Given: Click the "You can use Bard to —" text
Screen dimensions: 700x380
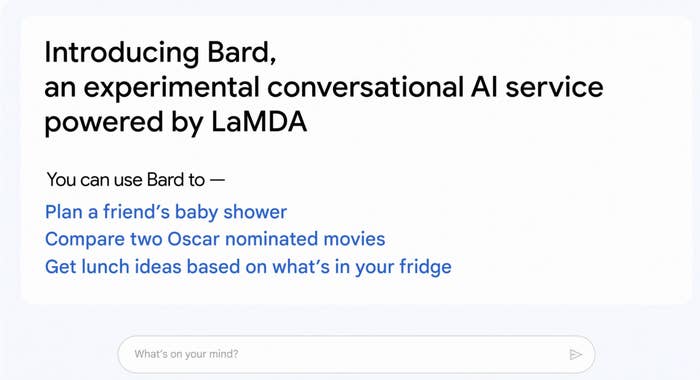Looking at the screenshot, I should point(136,180).
